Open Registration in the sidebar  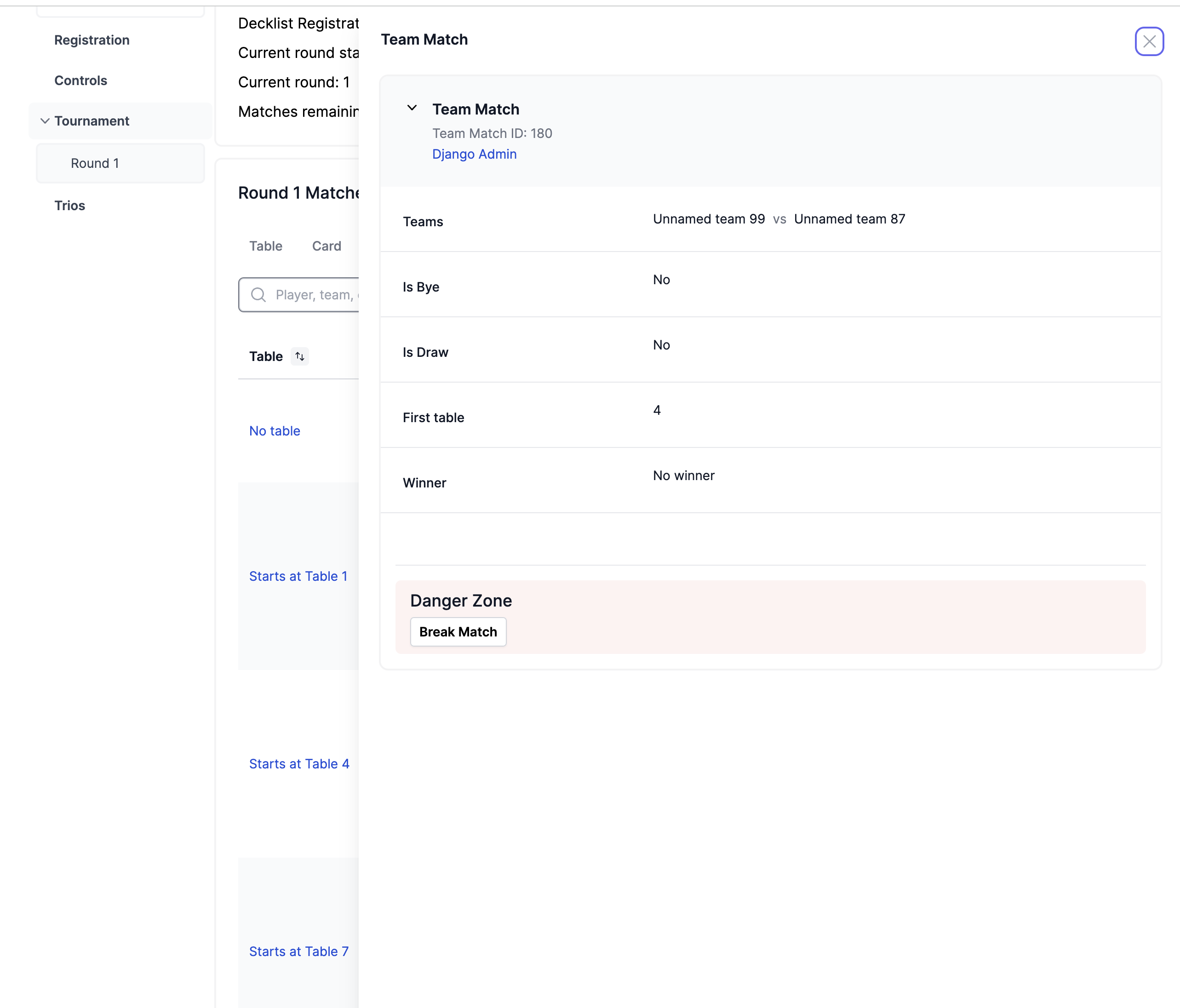pos(92,40)
